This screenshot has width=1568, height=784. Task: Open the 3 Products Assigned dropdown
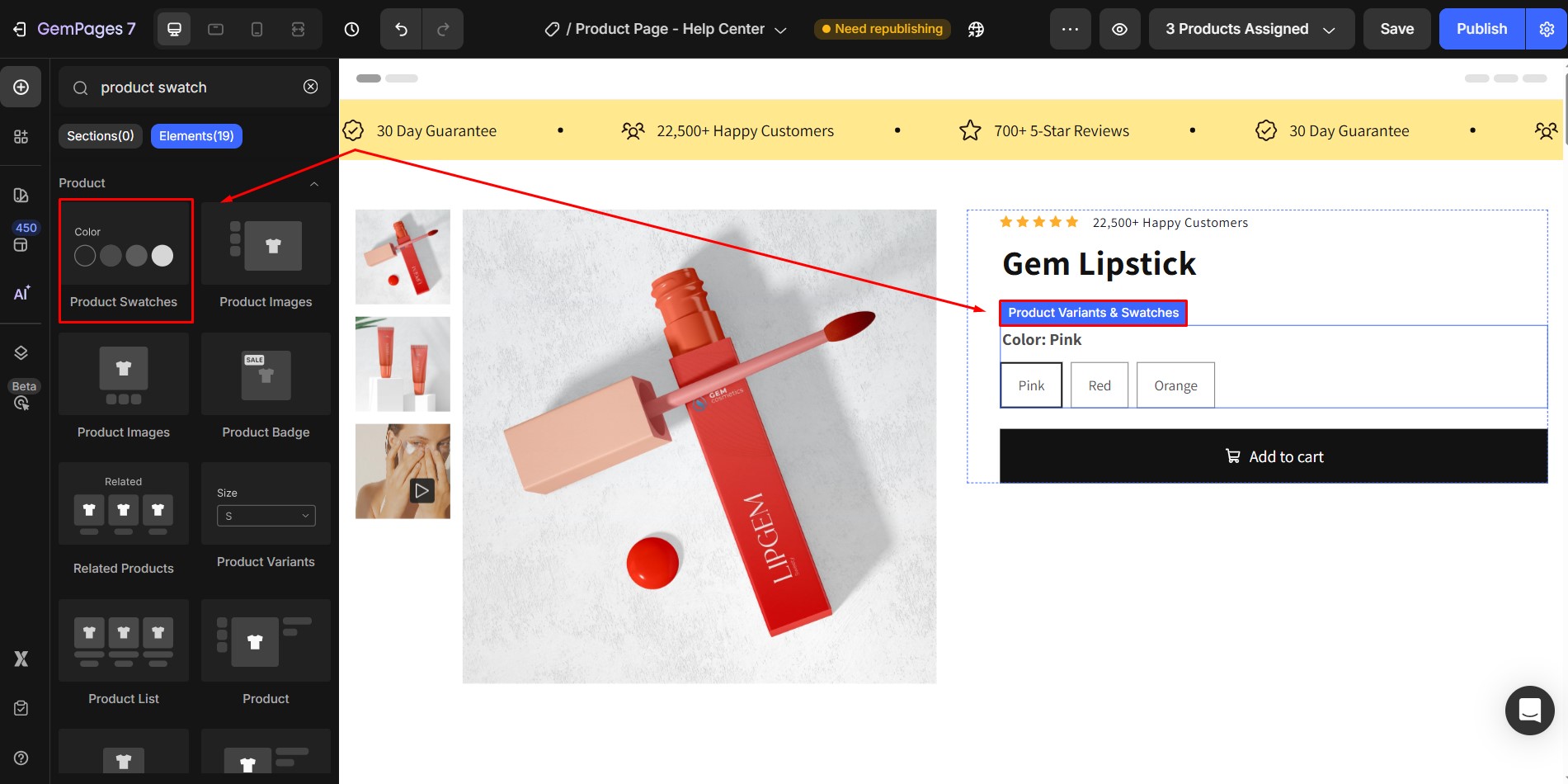[x=1250, y=29]
